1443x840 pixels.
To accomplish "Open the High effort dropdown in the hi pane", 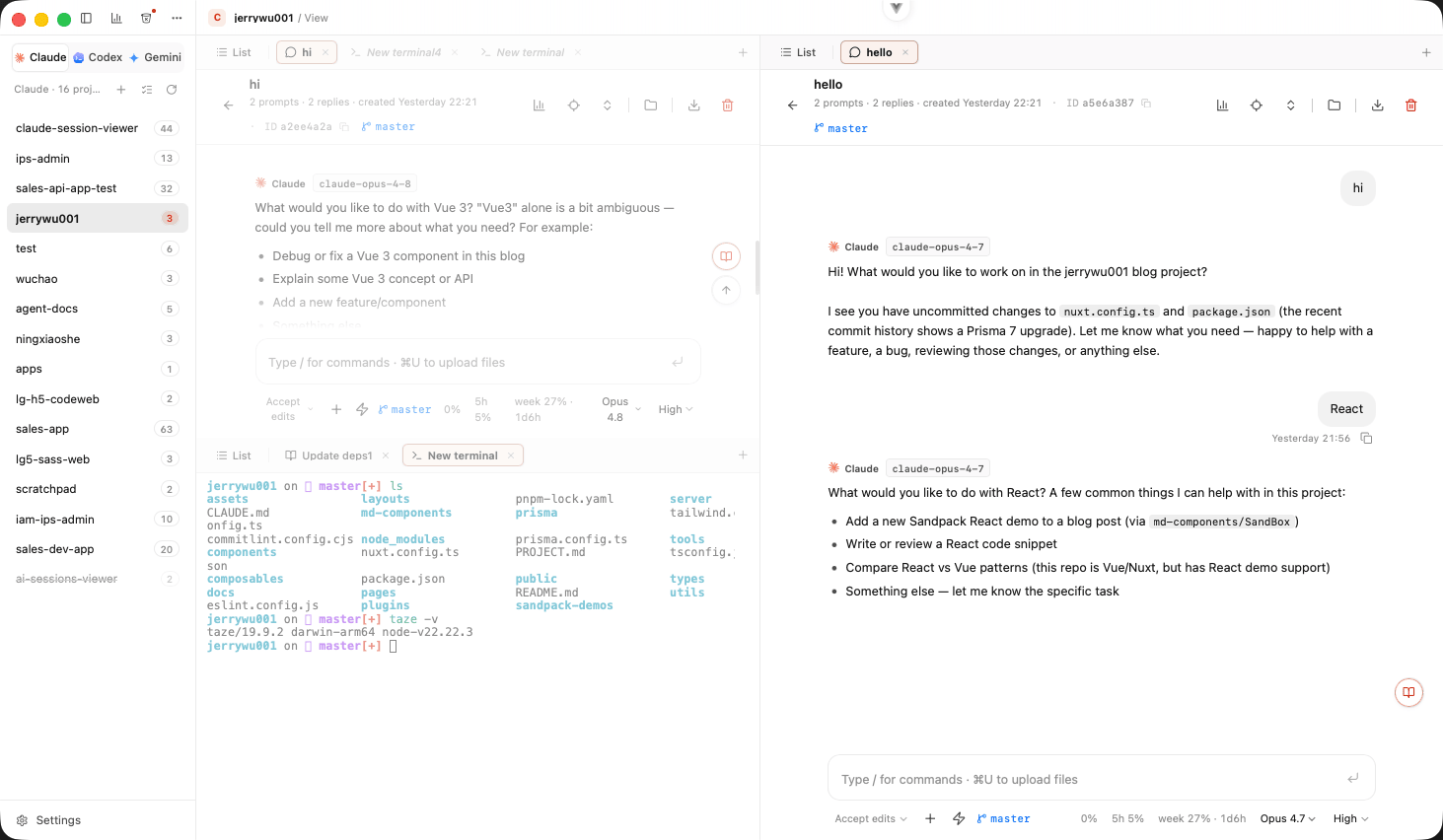I will 676,409.
